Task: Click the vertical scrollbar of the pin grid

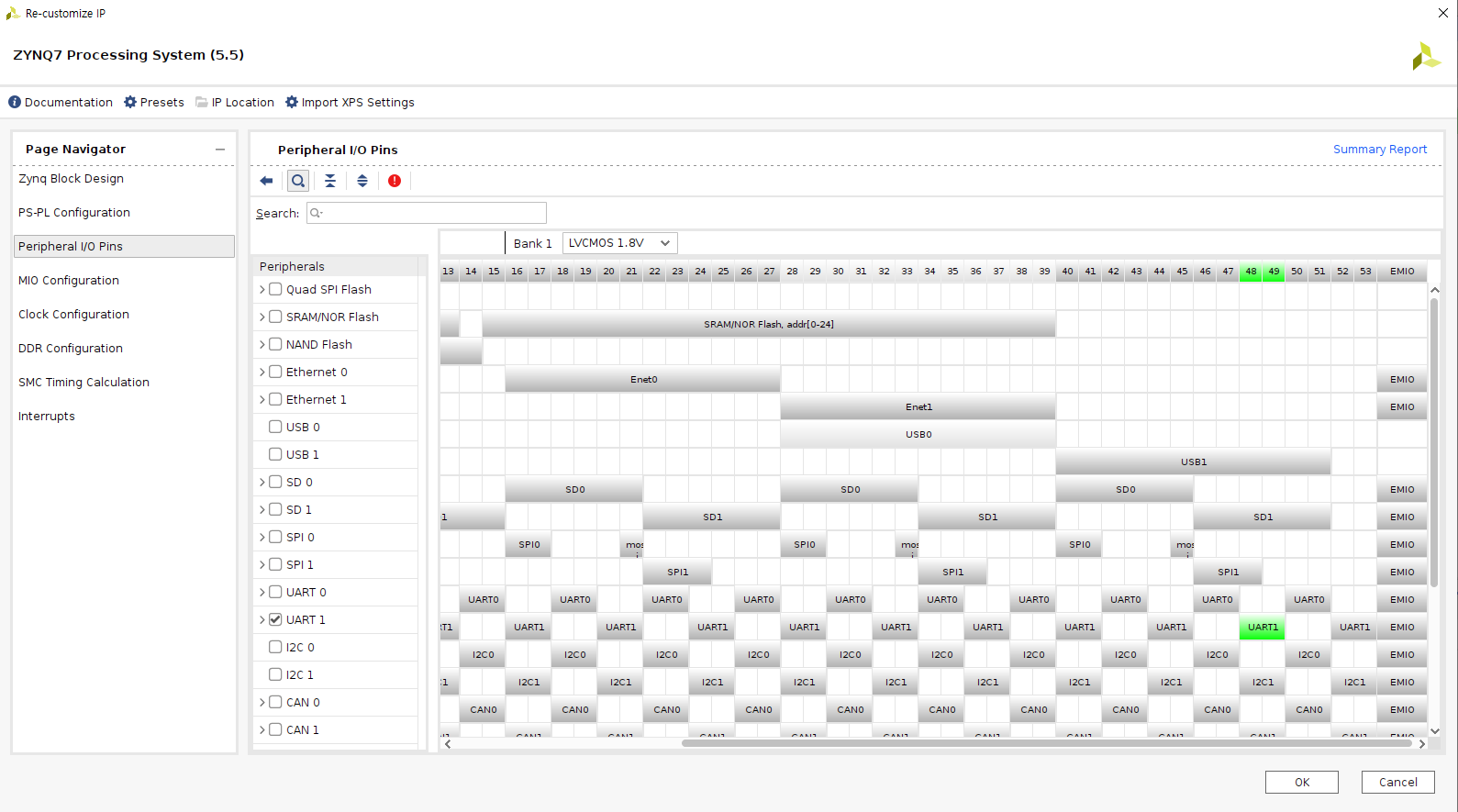Action: 1435,442
